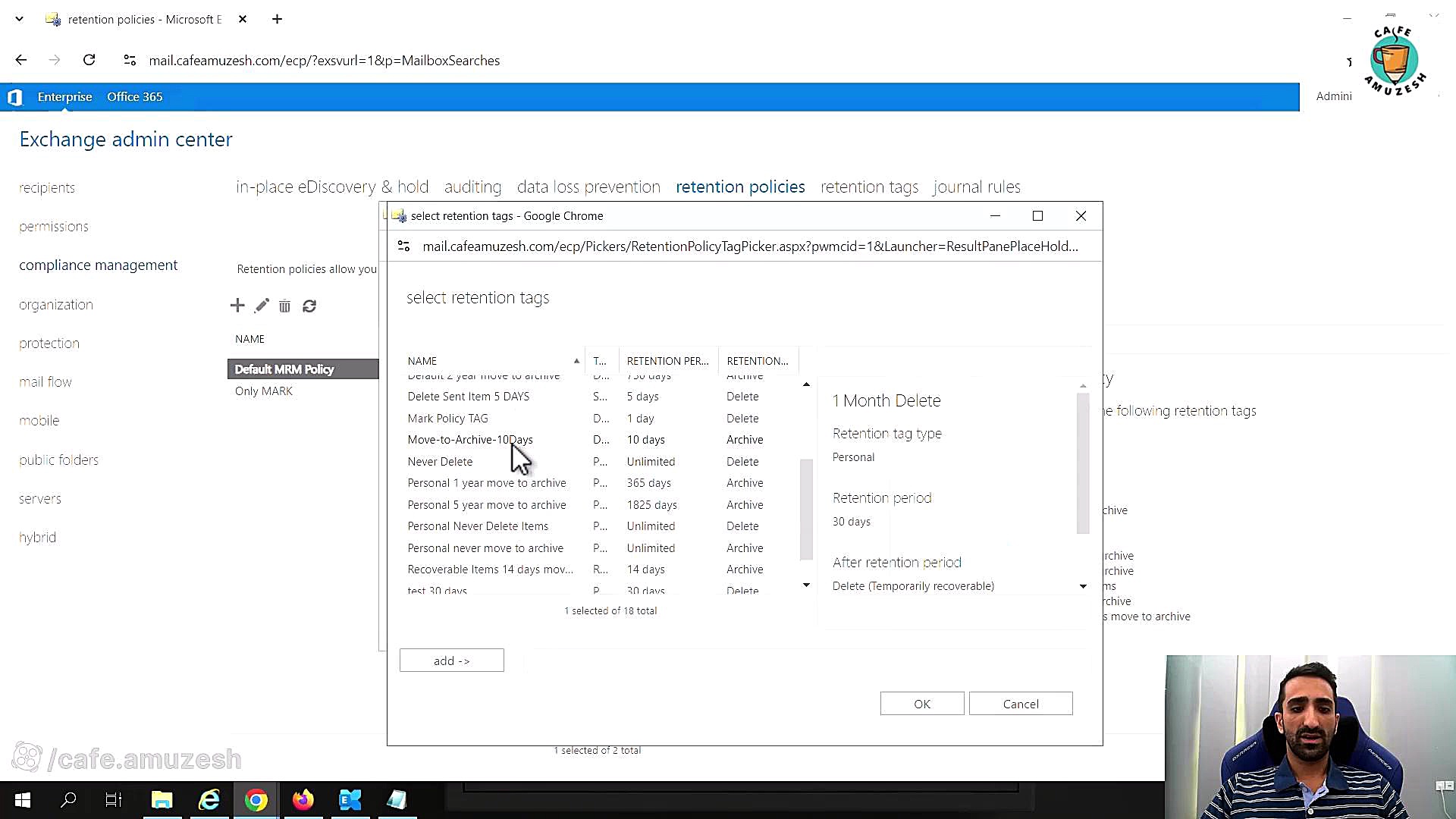
Task: Click the refresh icon in policy toolbar
Action: pos(309,306)
